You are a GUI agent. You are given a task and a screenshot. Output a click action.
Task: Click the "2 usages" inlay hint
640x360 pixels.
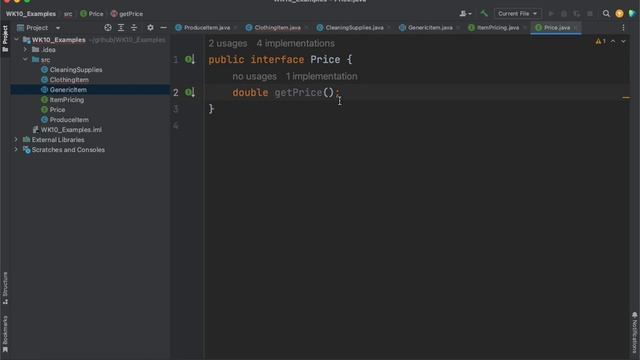point(228,43)
